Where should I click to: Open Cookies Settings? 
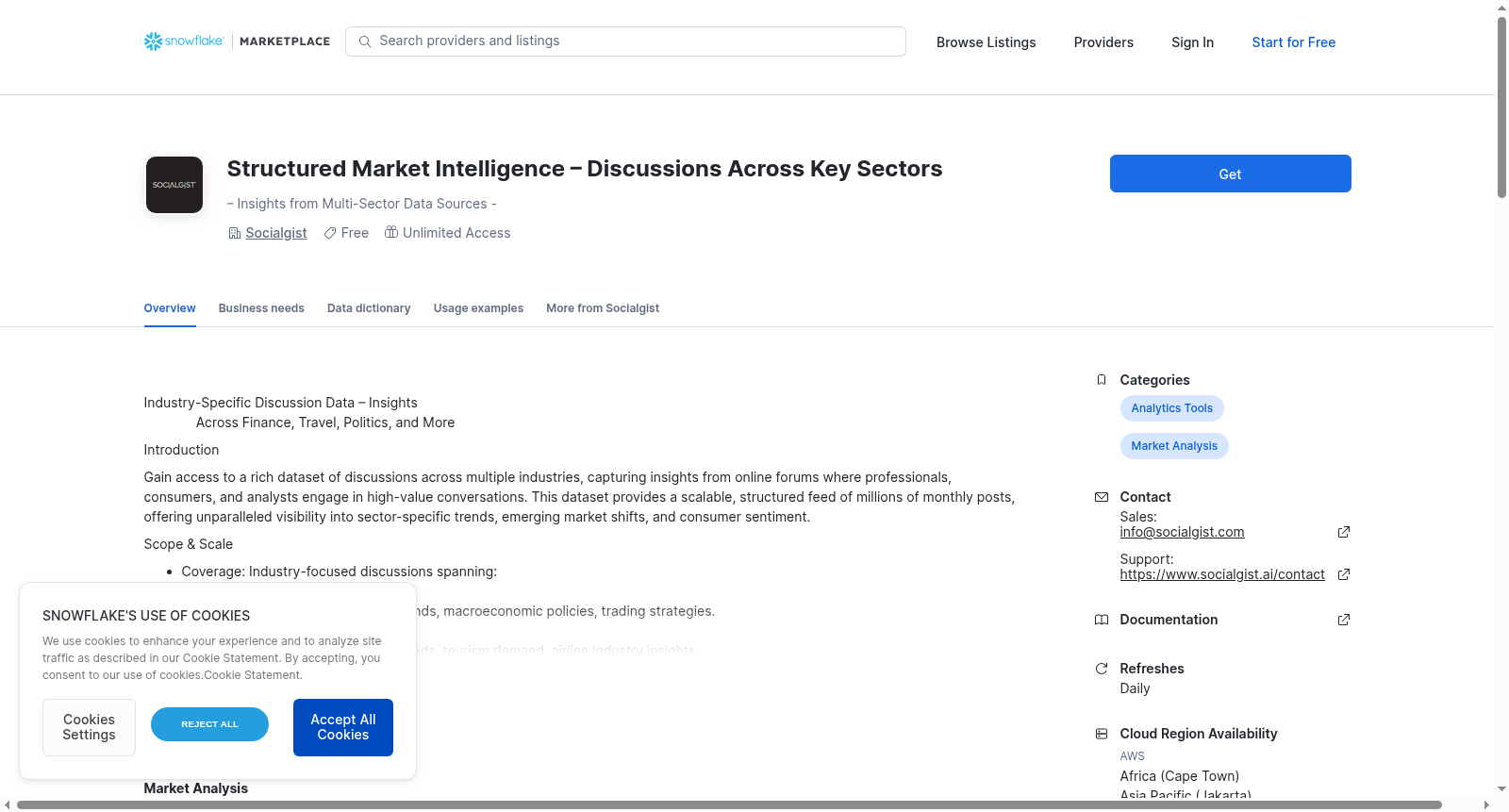[89, 727]
